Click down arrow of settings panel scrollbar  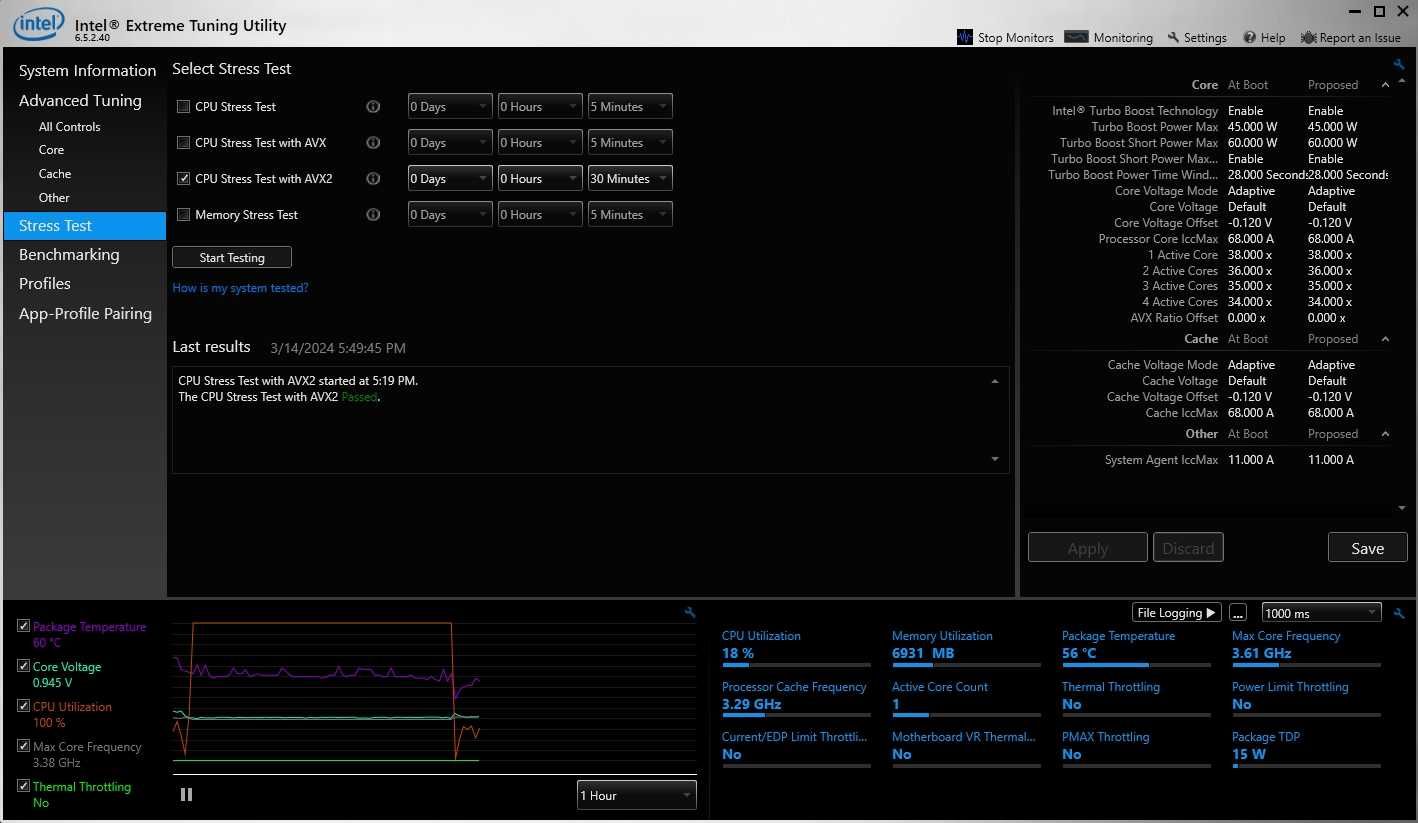(x=1402, y=508)
